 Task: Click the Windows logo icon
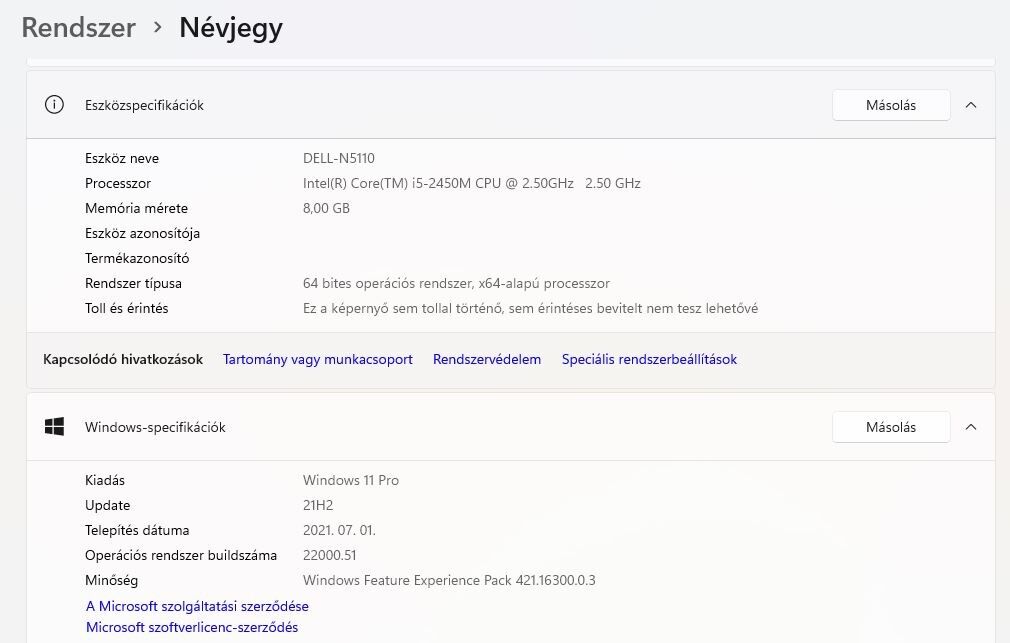(55, 427)
